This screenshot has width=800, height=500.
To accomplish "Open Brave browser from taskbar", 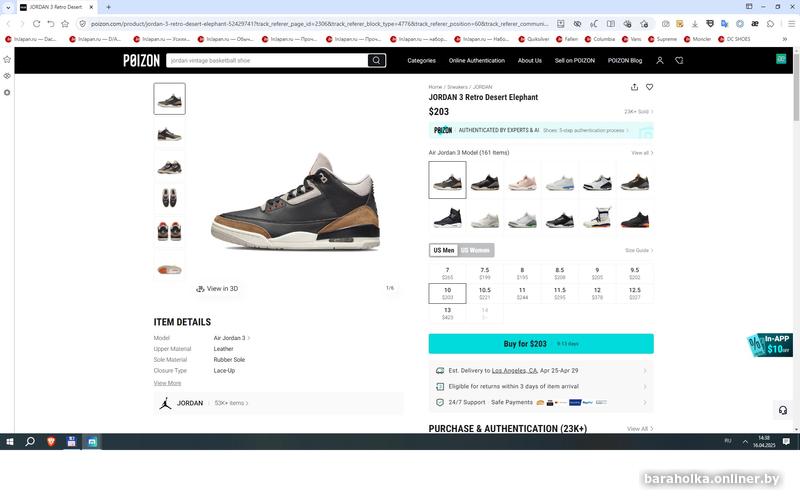I will click(51, 442).
